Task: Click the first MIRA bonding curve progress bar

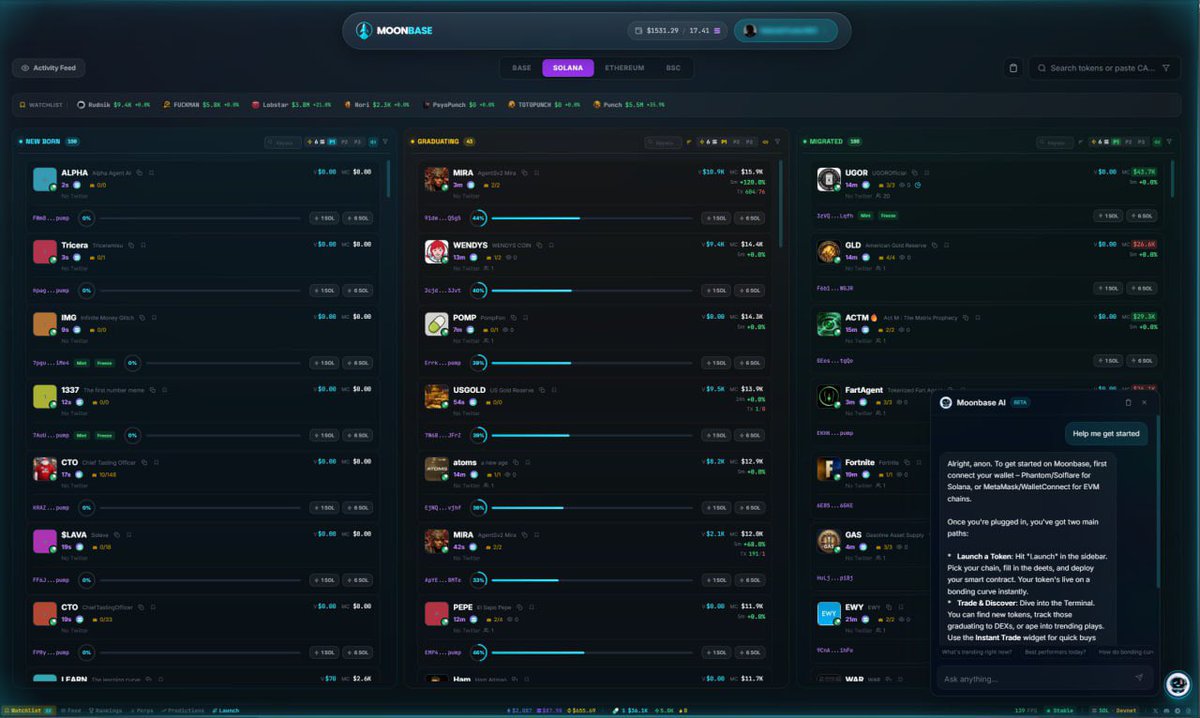Action: point(592,217)
